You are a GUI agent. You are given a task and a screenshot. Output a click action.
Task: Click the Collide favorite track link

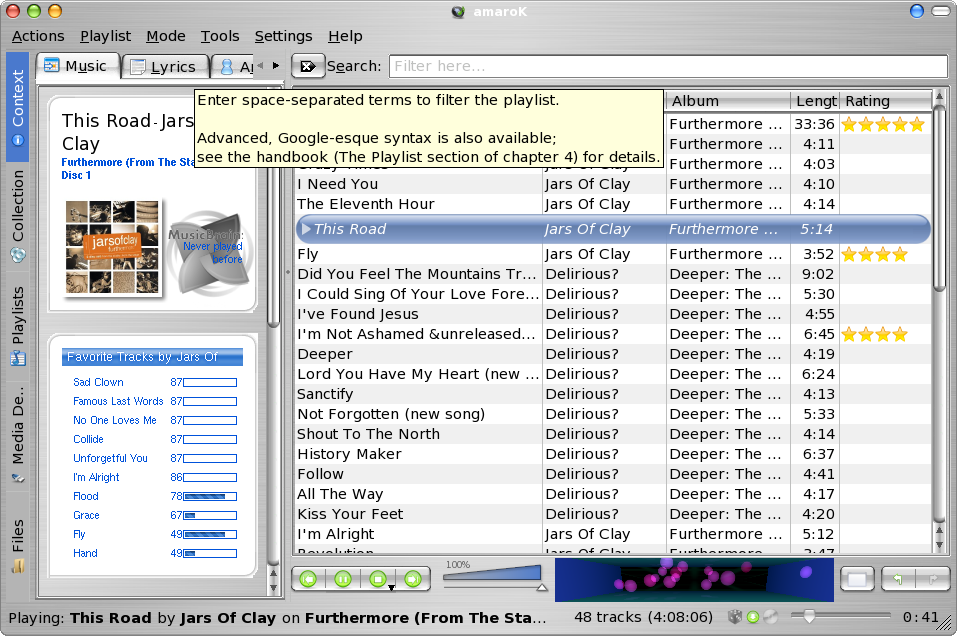(88, 439)
